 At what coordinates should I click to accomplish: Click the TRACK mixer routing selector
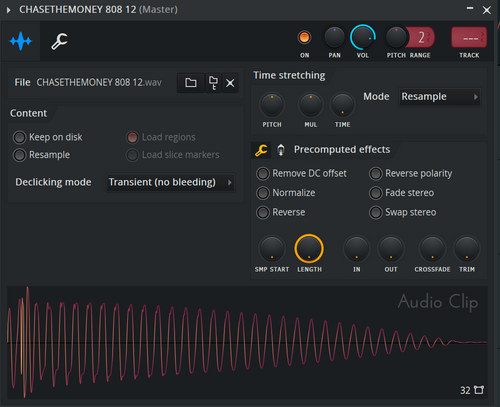(x=469, y=38)
